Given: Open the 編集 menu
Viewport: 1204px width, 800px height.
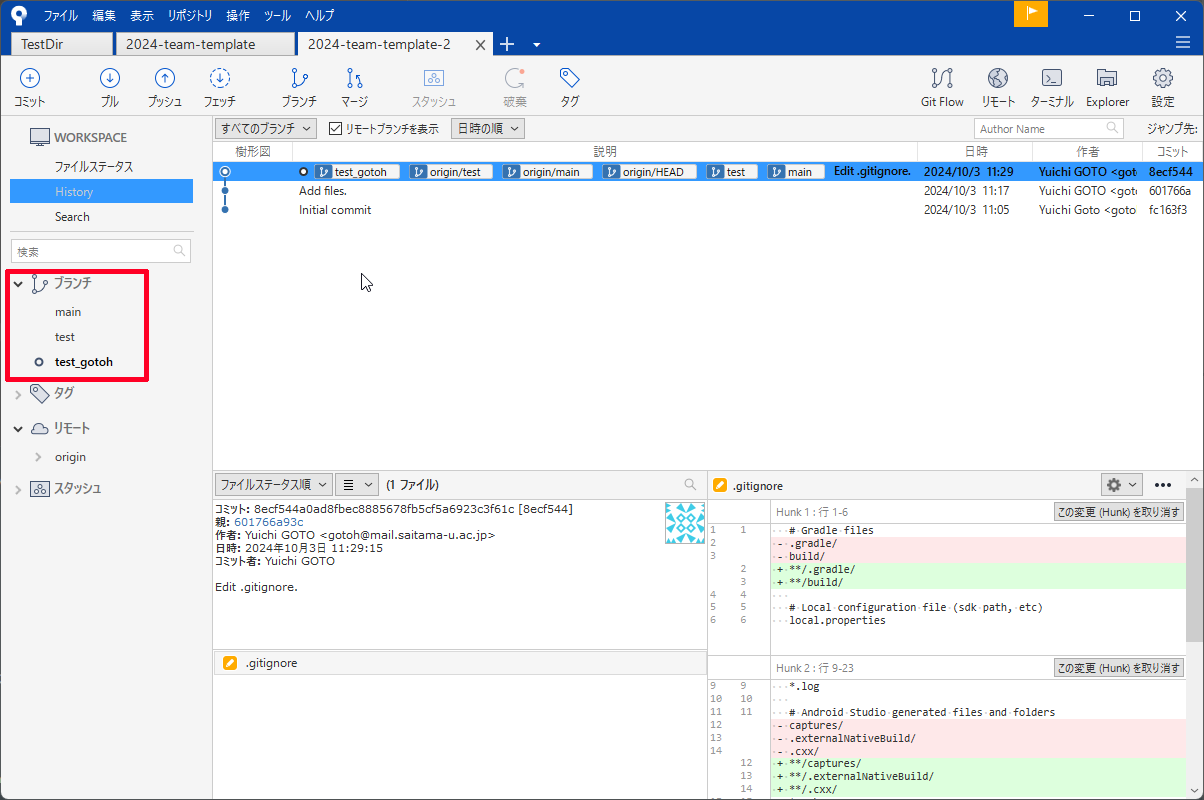Looking at the screenshot, I should coord(104,15).
